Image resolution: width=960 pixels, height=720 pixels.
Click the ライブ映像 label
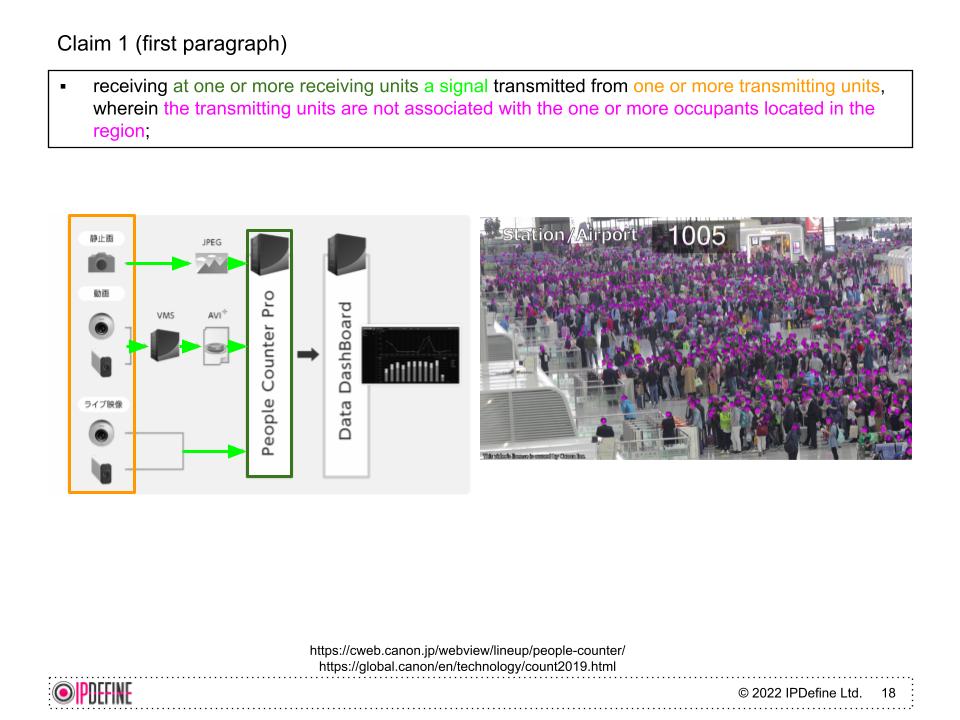point(103,404)
